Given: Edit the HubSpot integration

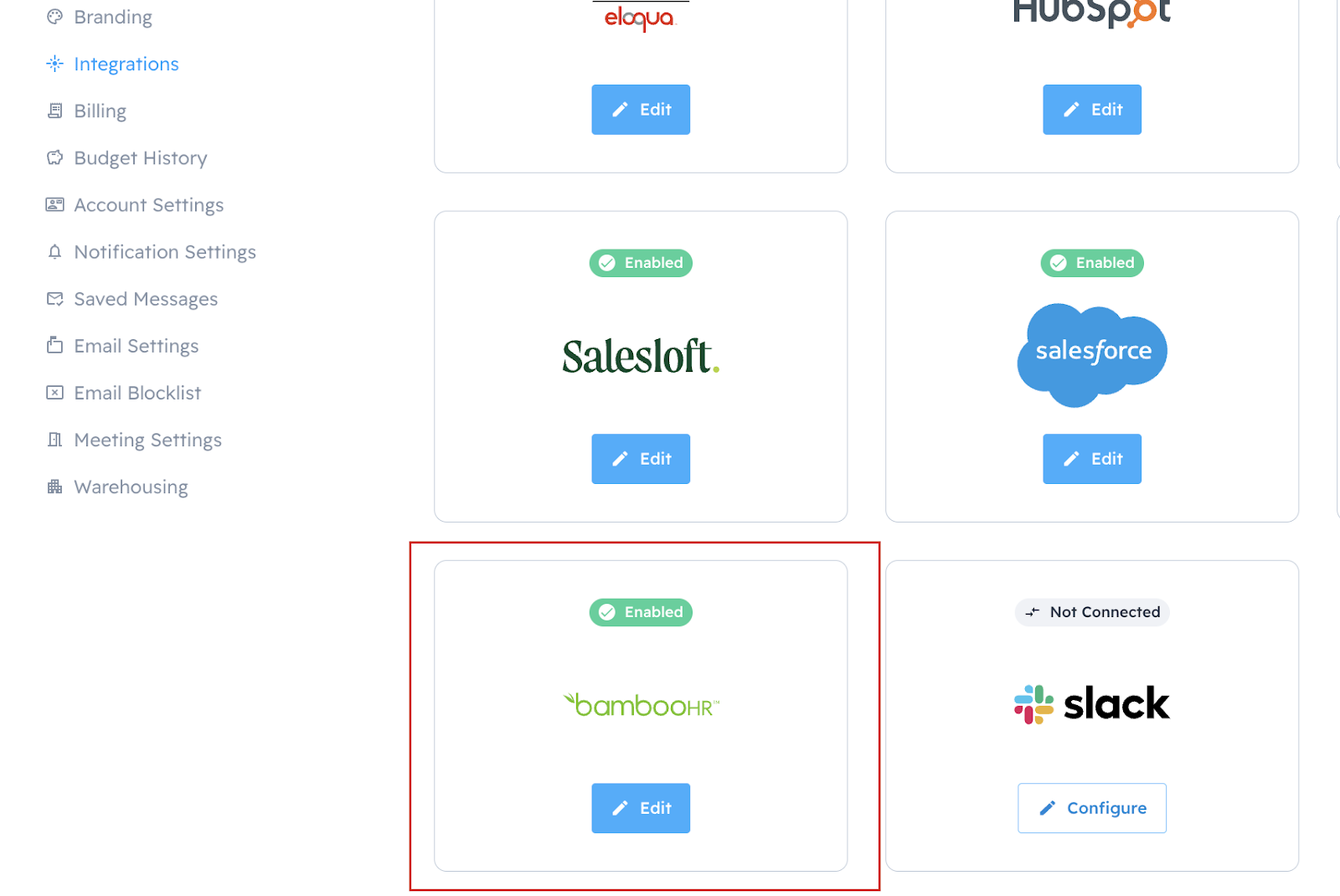Looking at the screenshot, I should pyautogui.click(x=1092, y=110).
